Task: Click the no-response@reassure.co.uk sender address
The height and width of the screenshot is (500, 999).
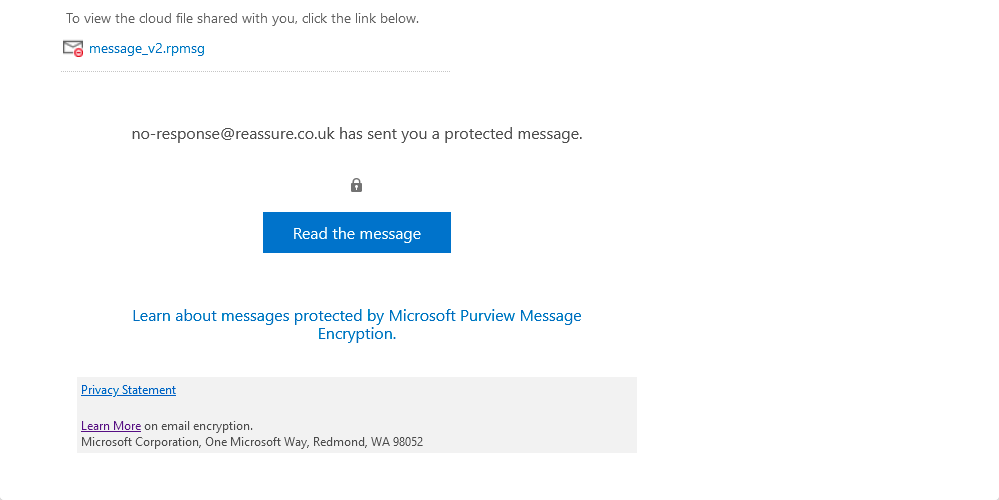Action: (233, 133)
